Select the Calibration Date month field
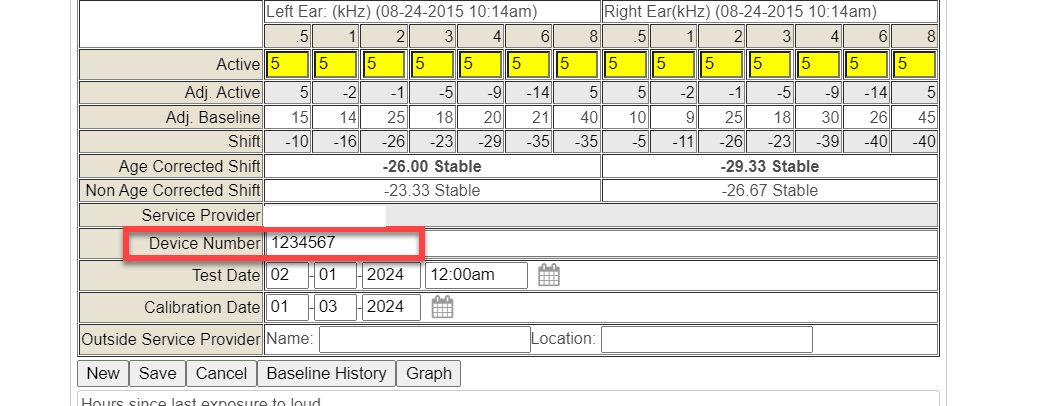1040x406 pixels. [287, 306]
